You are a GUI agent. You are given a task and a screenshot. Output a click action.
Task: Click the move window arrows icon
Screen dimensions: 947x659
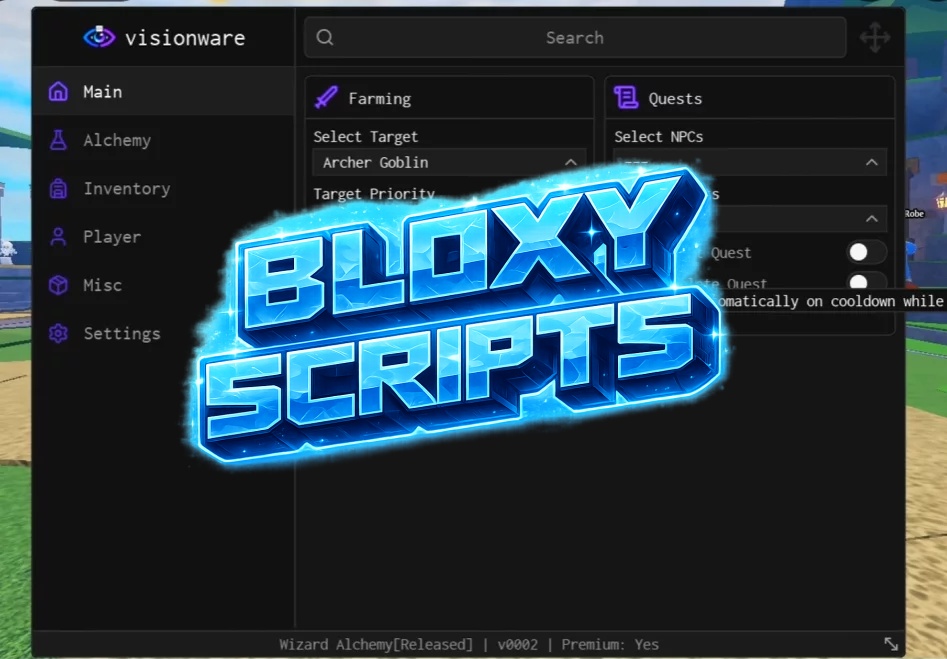[875, 37]
